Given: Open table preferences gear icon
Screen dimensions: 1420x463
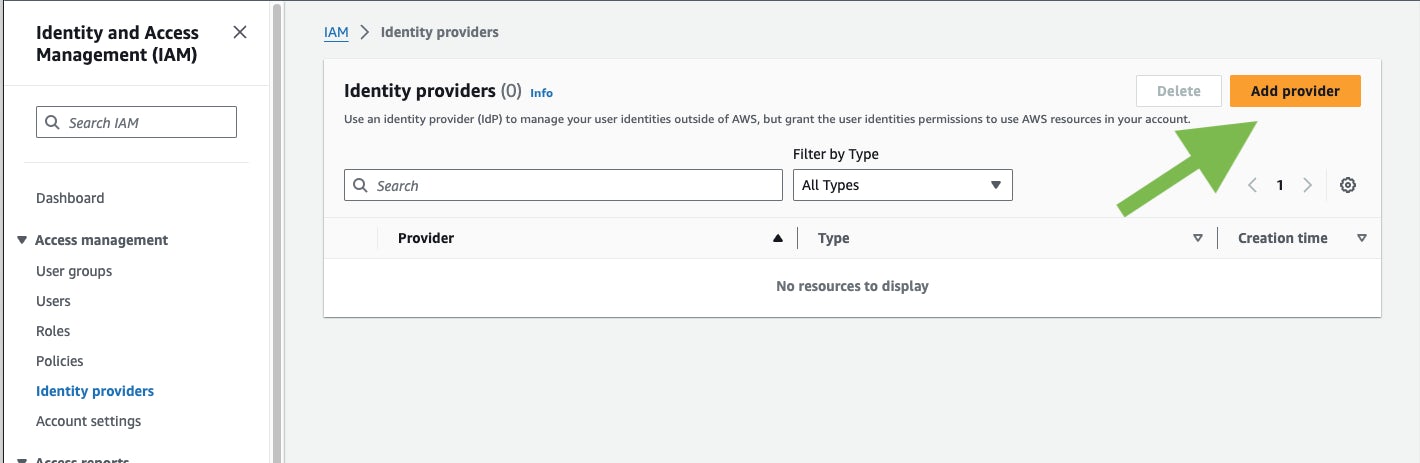Looking at the screenshot, I should tap(1348, 185).
